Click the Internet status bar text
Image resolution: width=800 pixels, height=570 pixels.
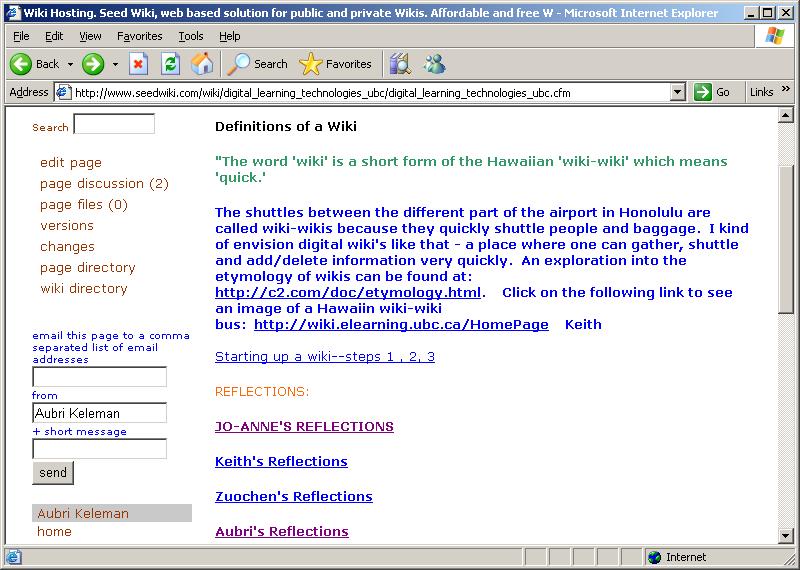tap(686, 557)
